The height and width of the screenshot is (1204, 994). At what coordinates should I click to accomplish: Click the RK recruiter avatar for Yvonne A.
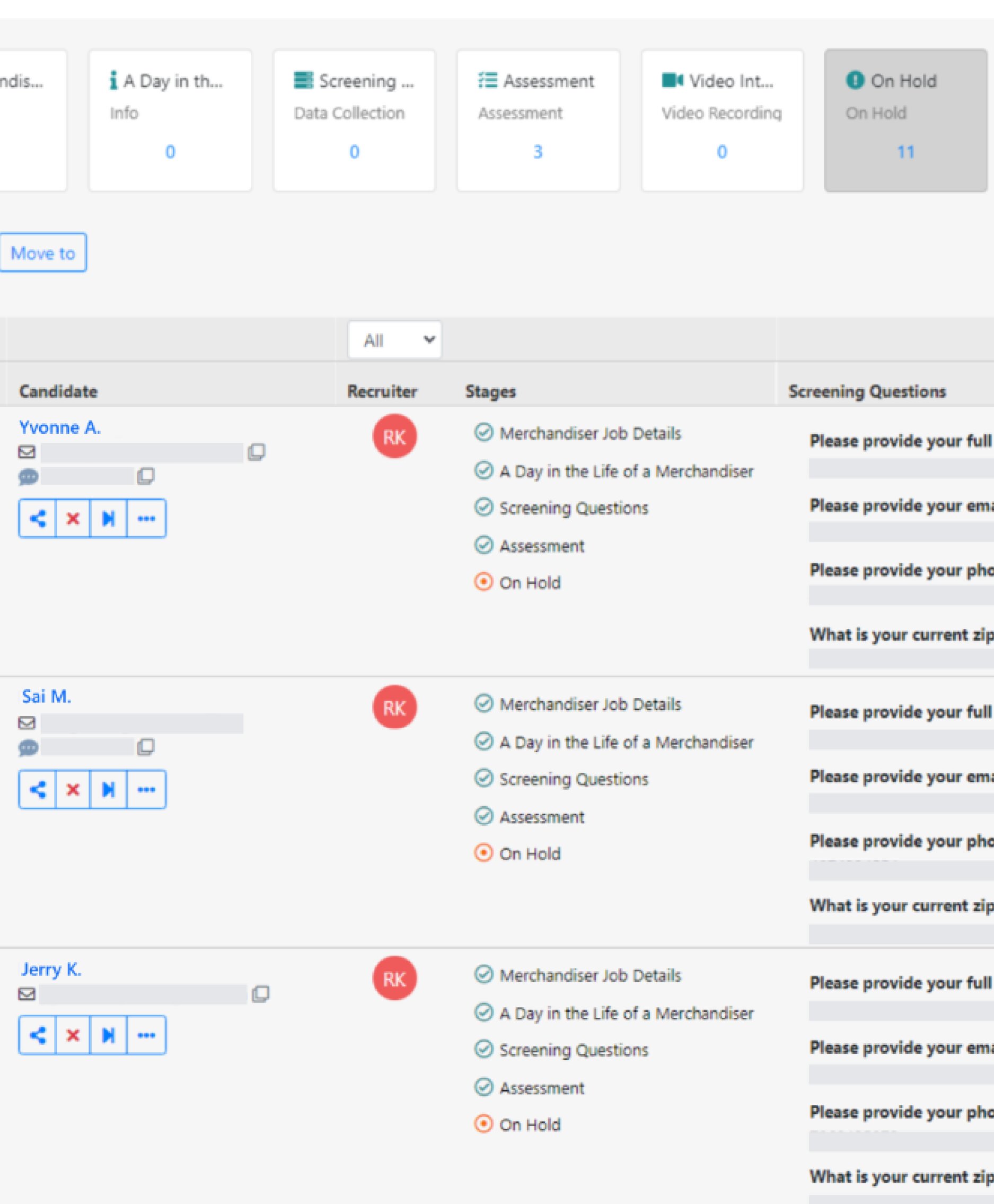(x=394, y=437)
